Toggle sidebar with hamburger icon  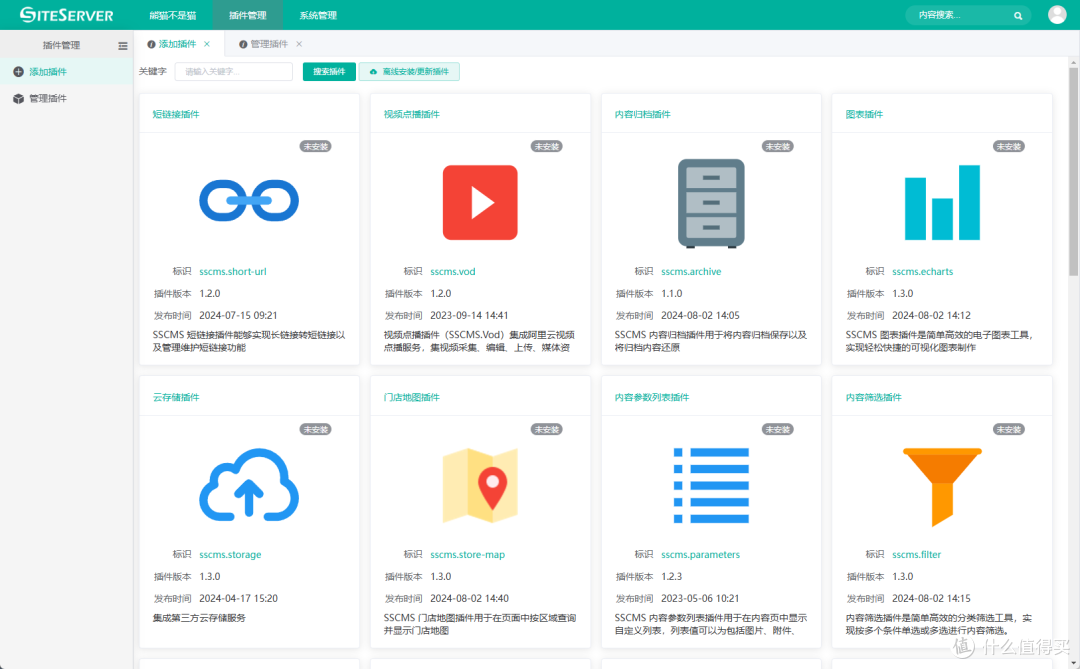123,45
